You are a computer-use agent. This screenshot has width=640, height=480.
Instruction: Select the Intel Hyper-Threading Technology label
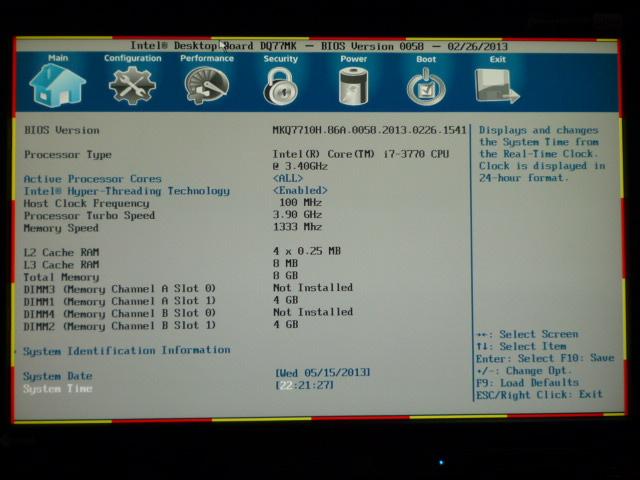tap(126, 191)
